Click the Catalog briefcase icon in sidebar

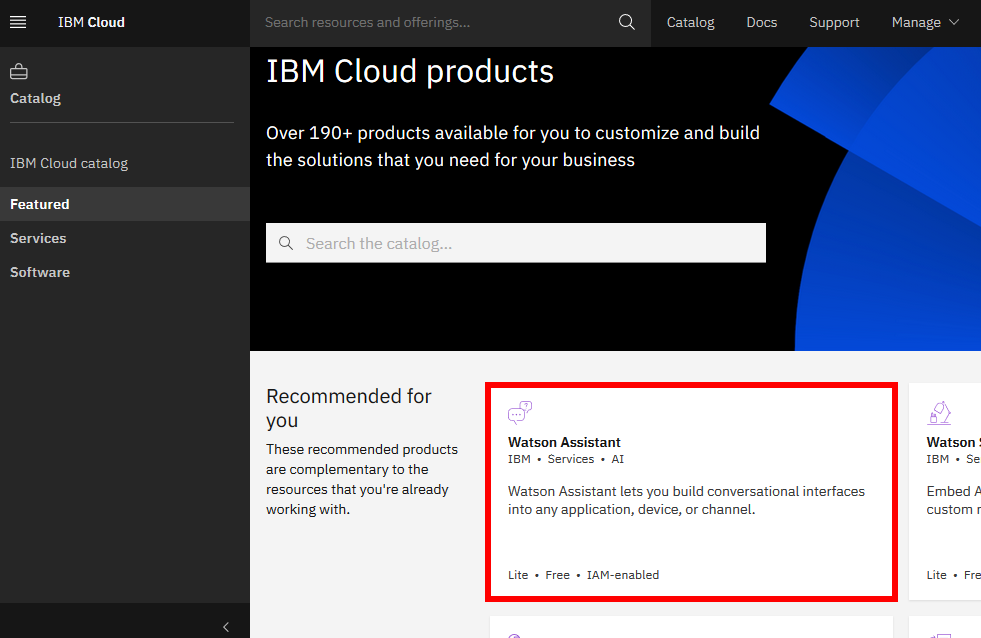point(19,72)
